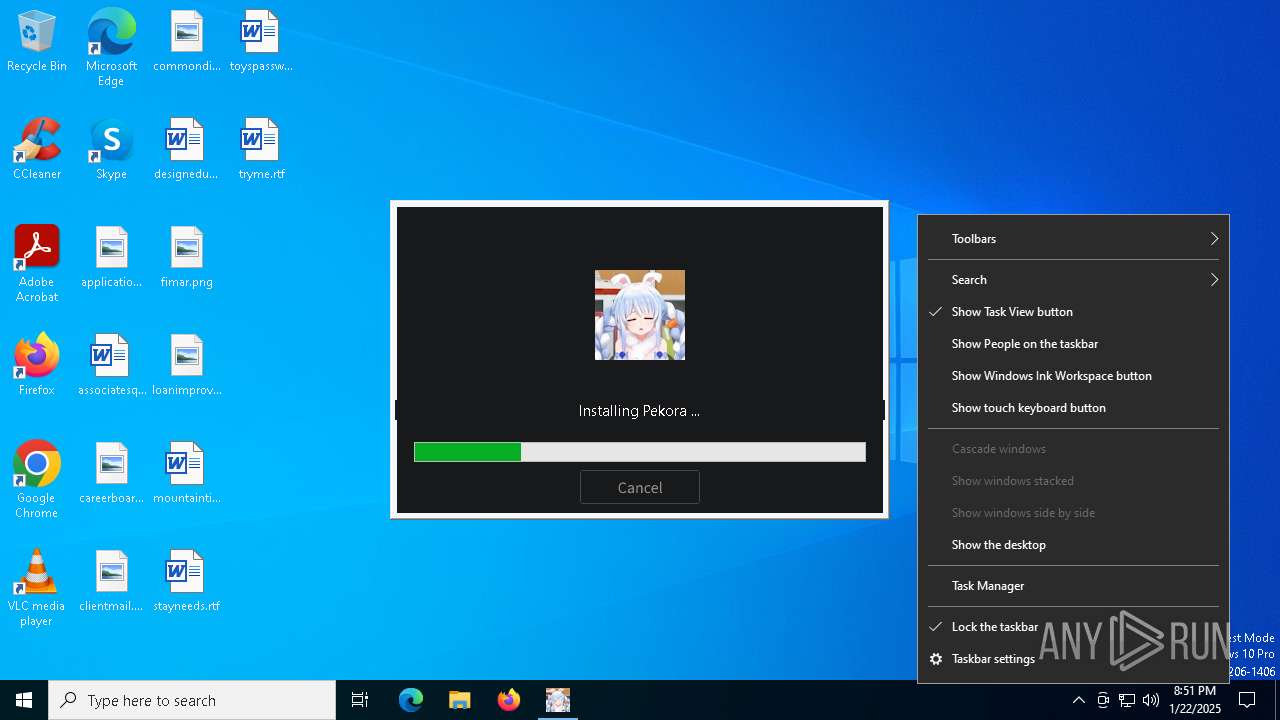1280x720 pixels.
Task: Click the Type here to search box
Action: tap(192, 700)
